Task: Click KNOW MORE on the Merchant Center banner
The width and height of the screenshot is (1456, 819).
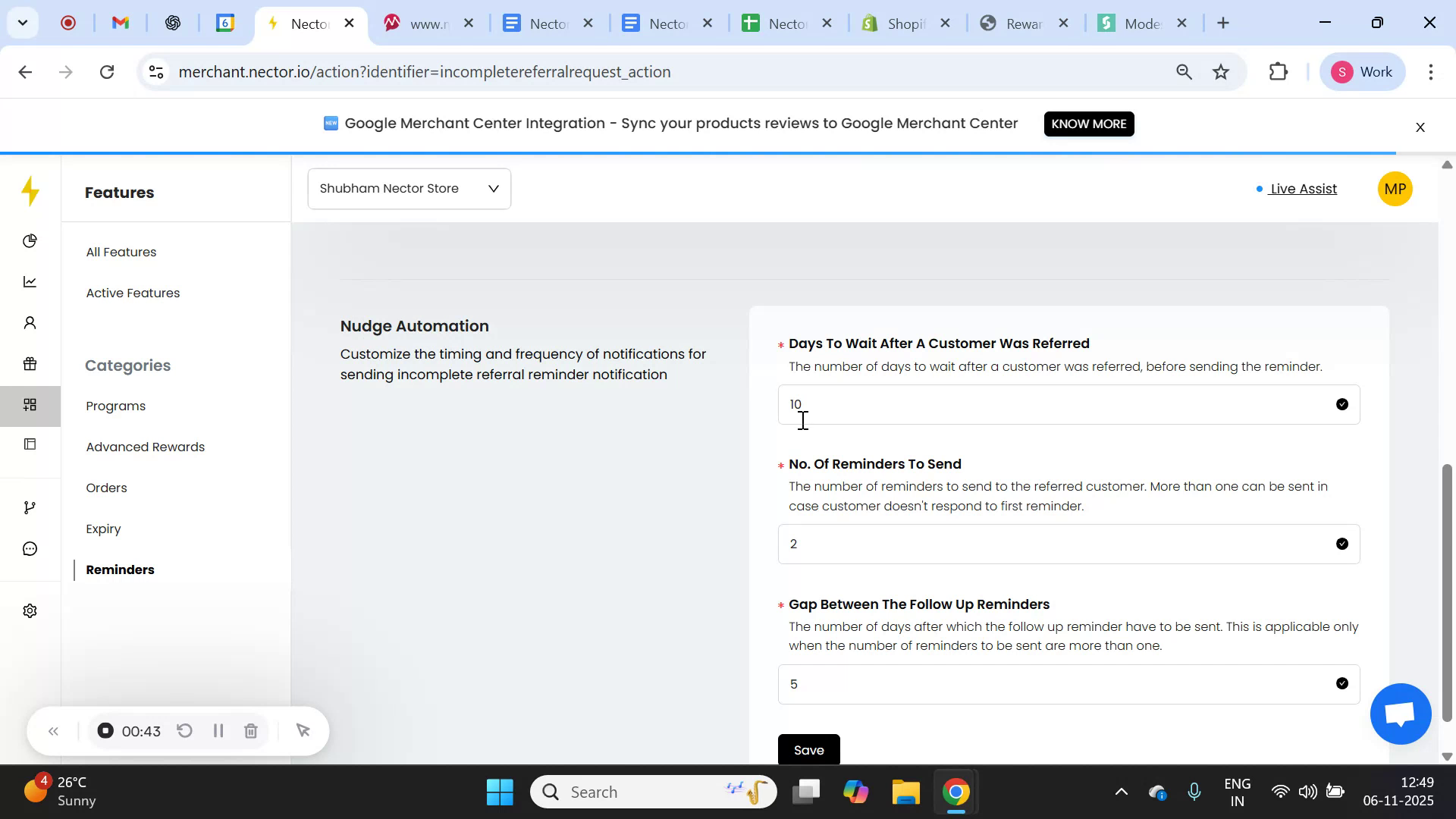Action: pyautogui.click(x=1089, y=124)
